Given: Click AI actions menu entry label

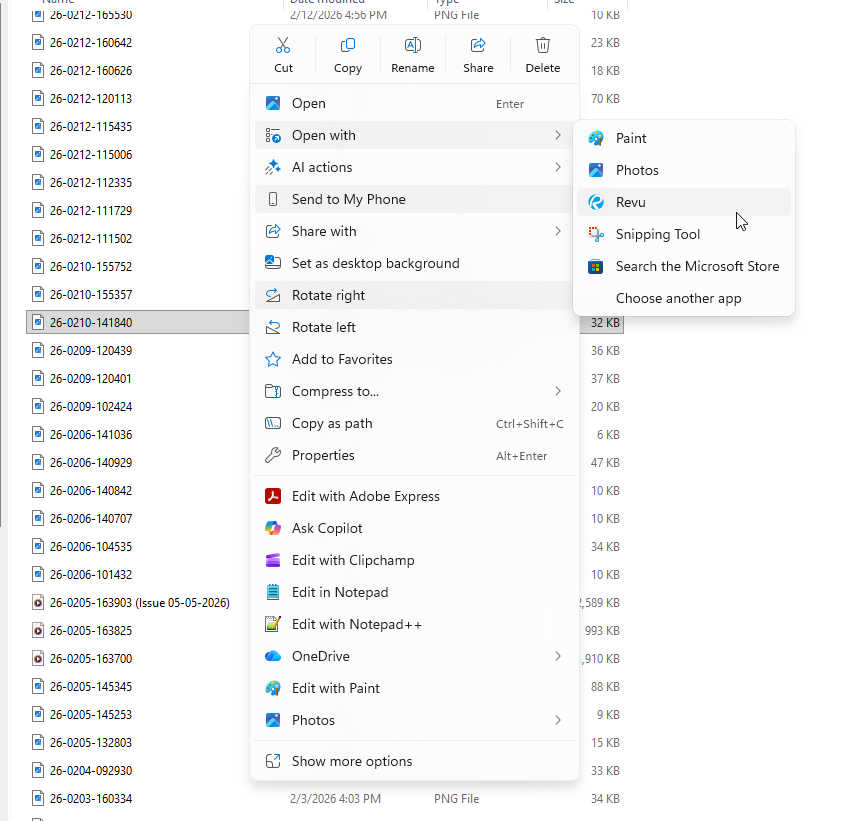Looking at the screenshot, I should (x=322, y=167).
